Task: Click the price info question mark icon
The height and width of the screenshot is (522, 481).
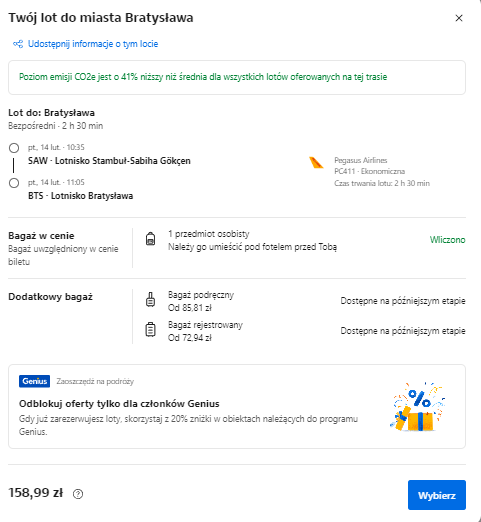Action: pyautogui.click(x=78, y=494)
